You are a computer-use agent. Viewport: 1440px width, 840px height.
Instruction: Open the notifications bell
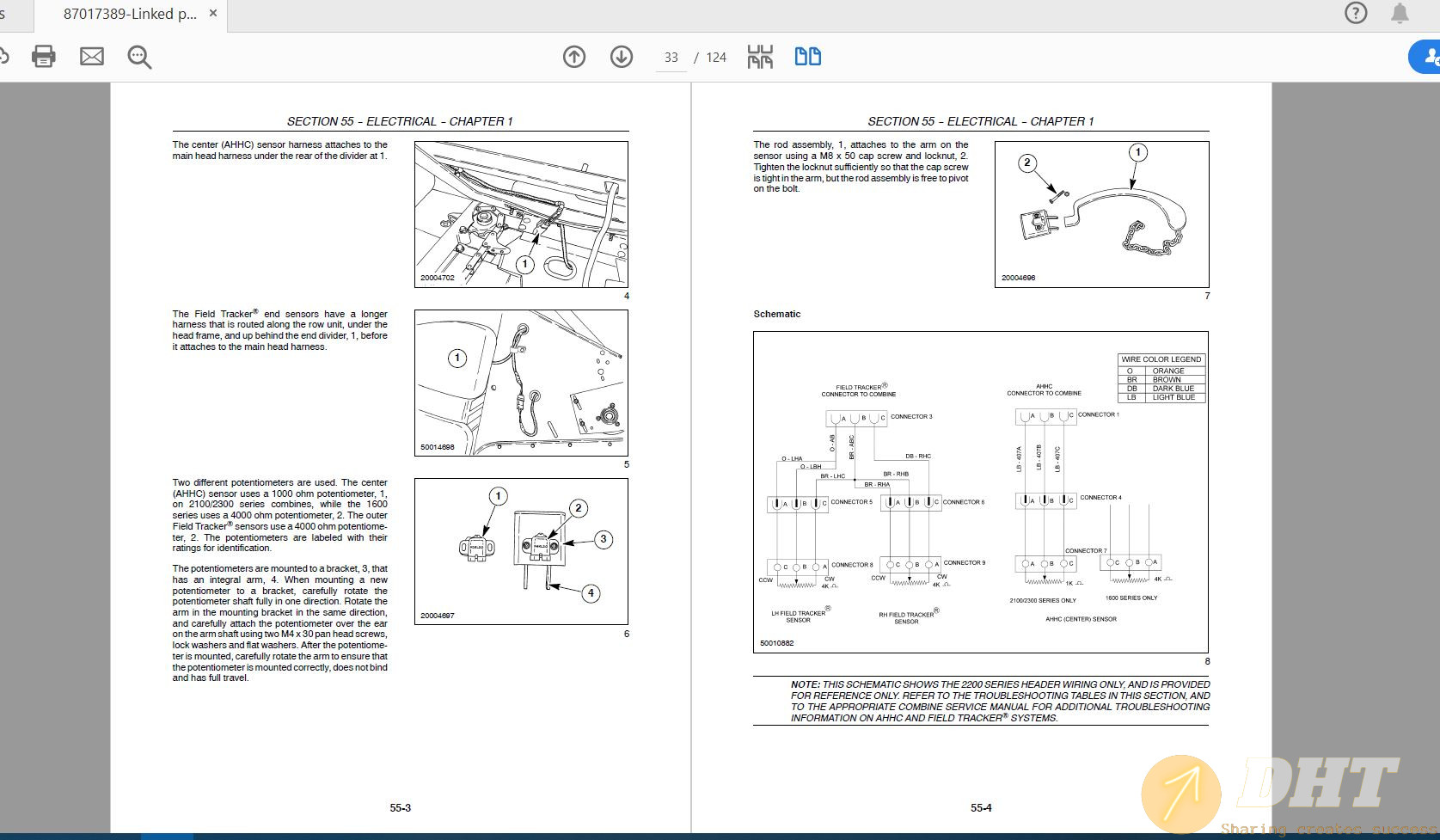tap(1400, 13)
